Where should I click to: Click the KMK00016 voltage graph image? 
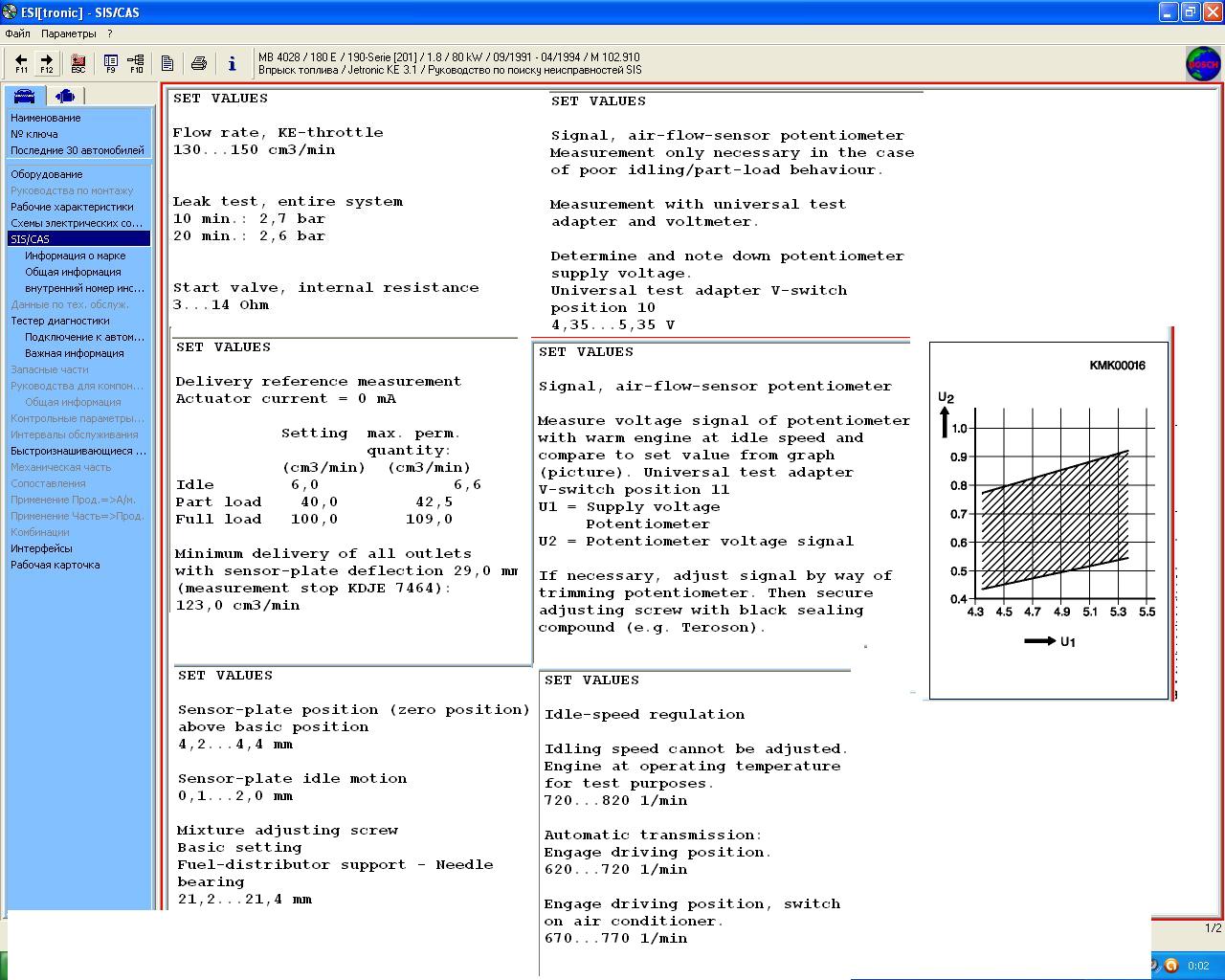tap(1049, 521)
